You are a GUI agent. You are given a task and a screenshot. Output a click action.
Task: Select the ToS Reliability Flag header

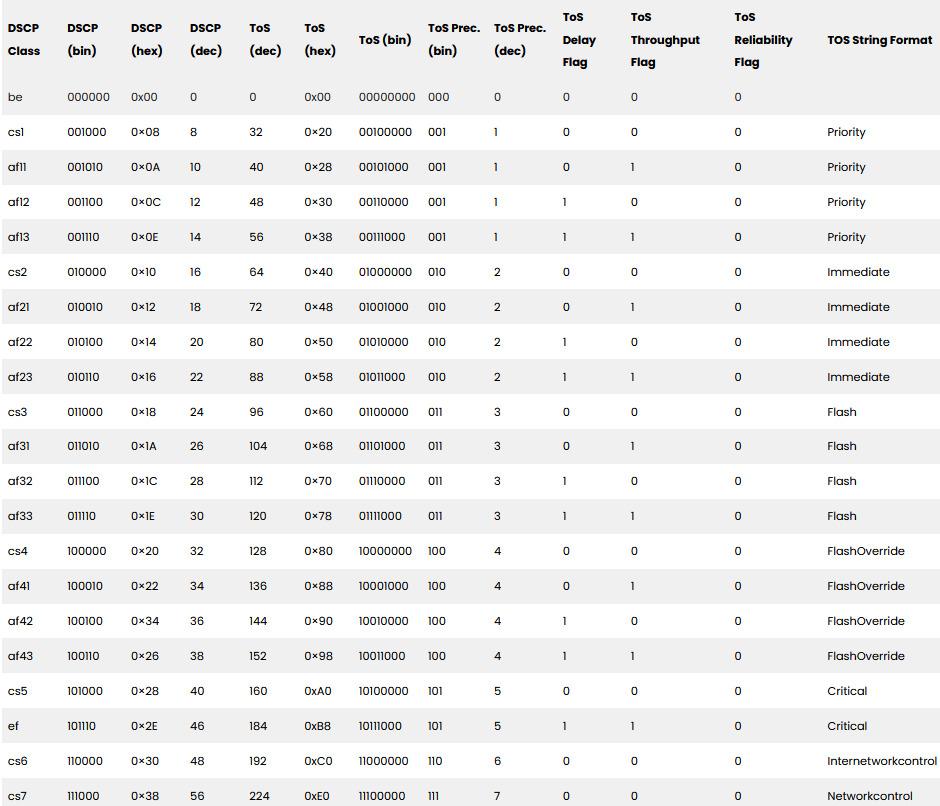[x=763, y=40]
